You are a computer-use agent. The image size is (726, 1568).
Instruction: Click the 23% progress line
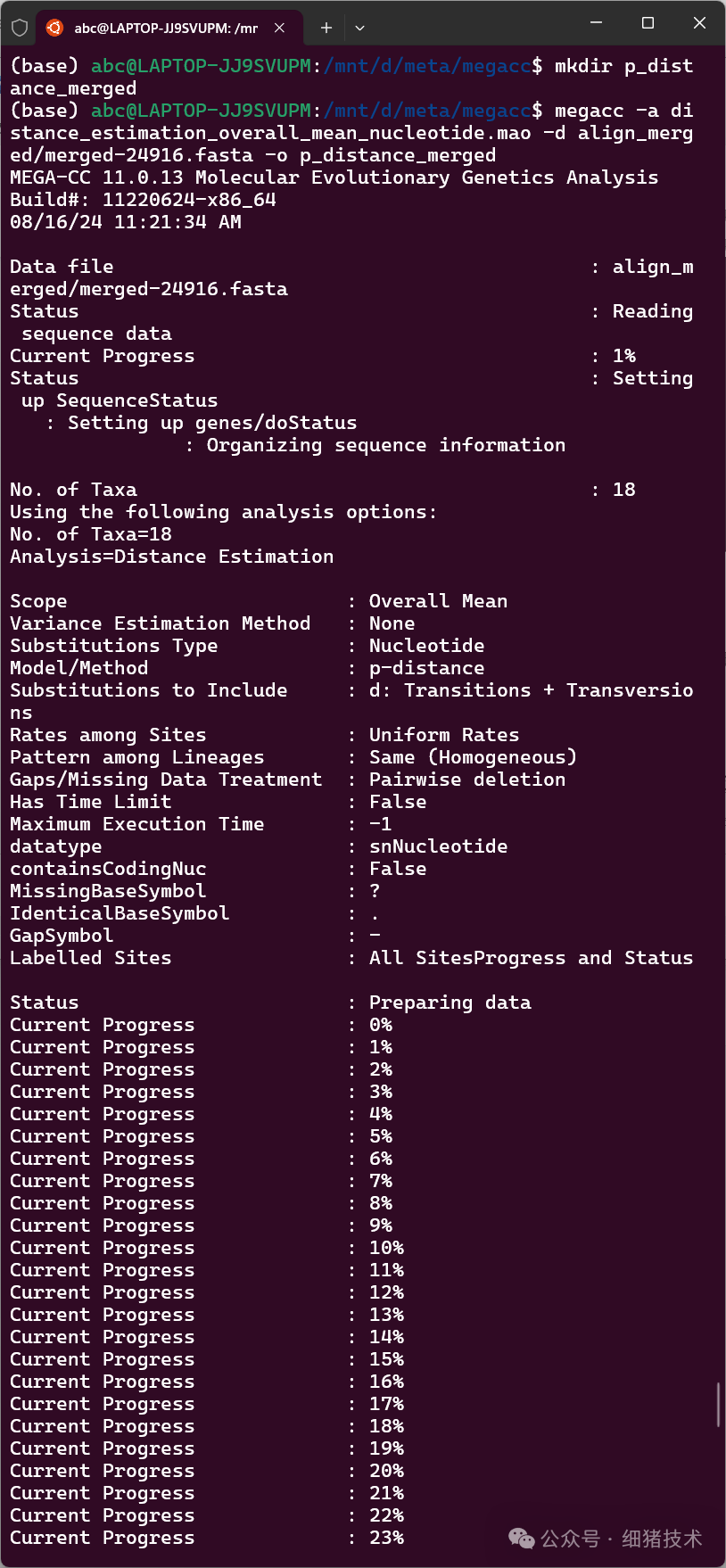tap(206, 1538)
